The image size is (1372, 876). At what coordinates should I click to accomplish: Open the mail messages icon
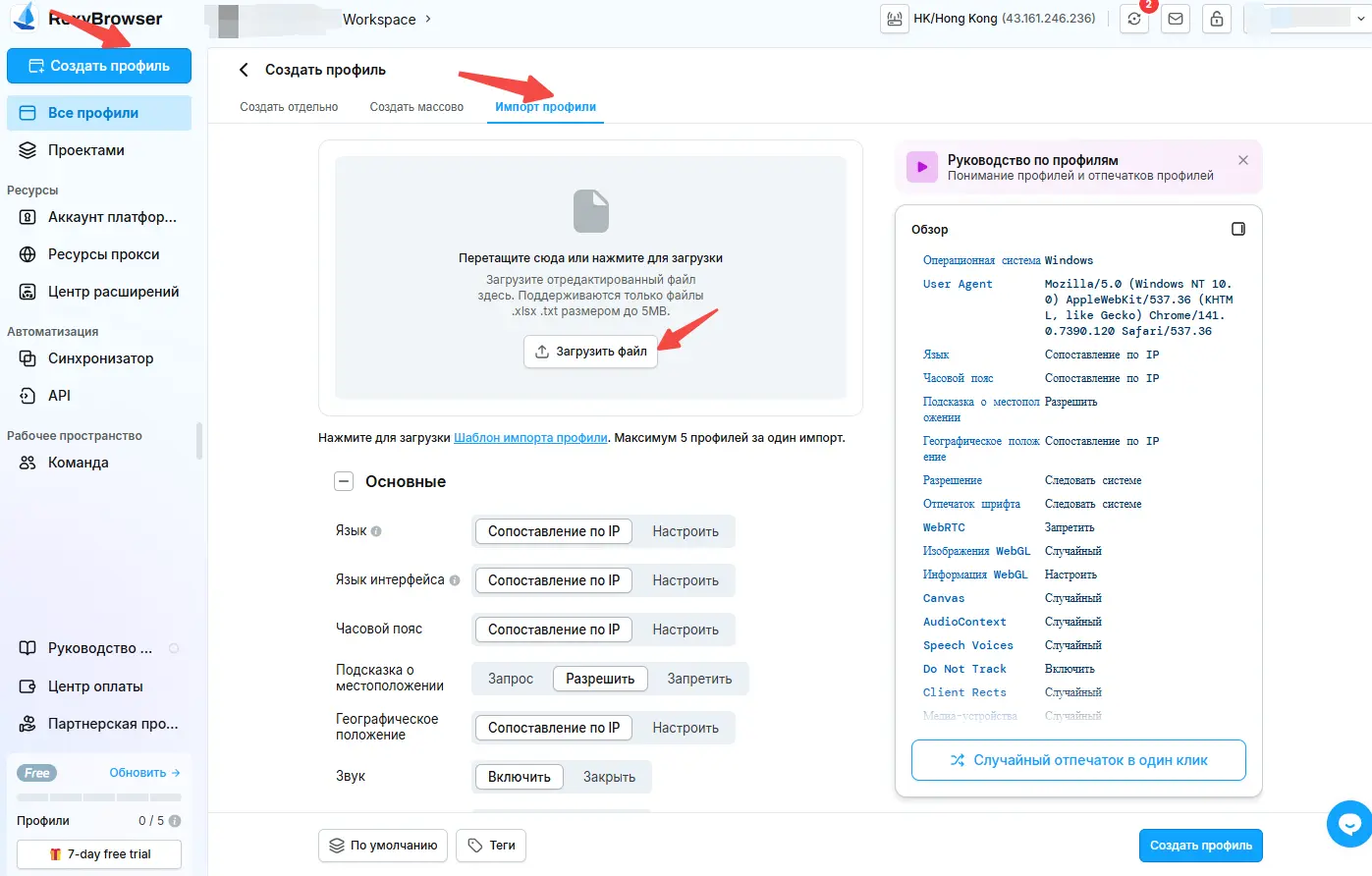[x=1176, y=20]
